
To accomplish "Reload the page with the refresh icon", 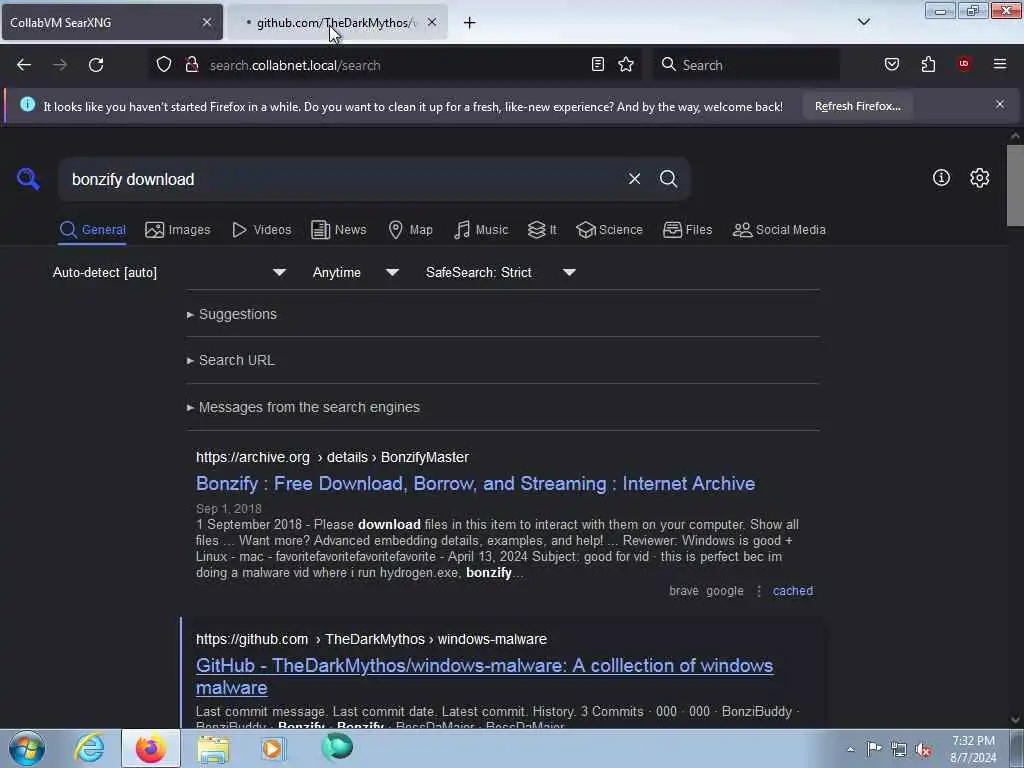I will coord(96,65).
